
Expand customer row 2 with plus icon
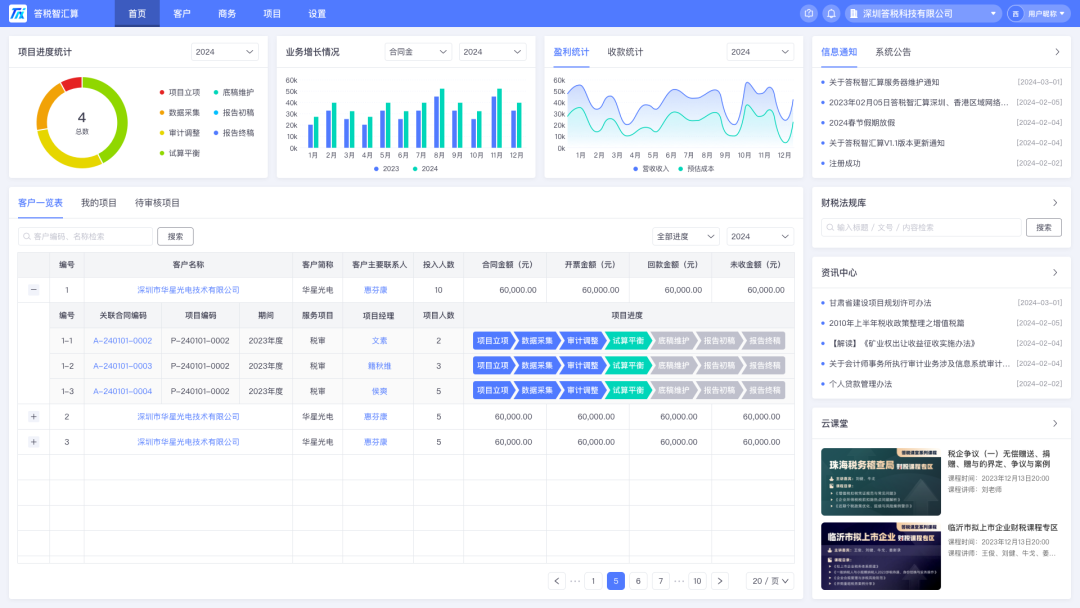point(33,417)
